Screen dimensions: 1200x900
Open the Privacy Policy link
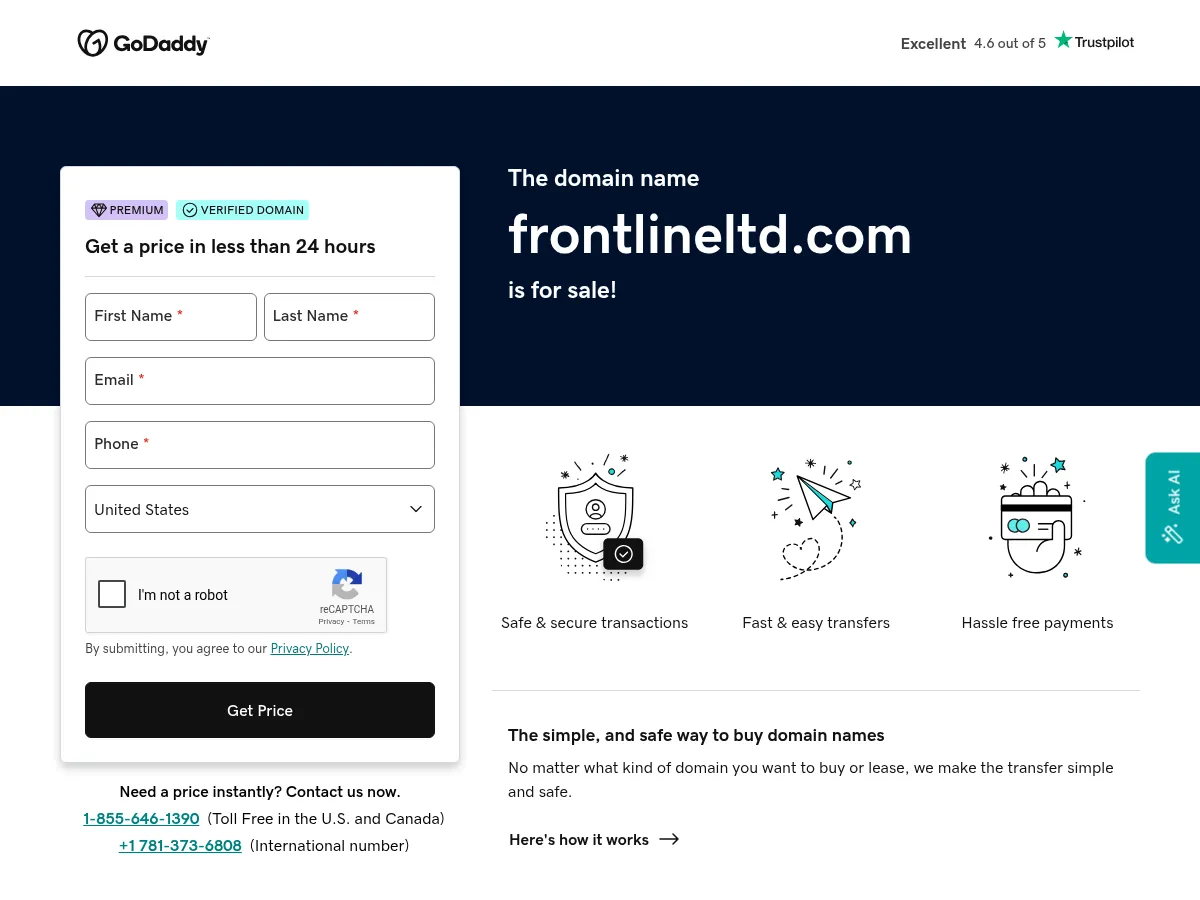[x=309, y=648]
